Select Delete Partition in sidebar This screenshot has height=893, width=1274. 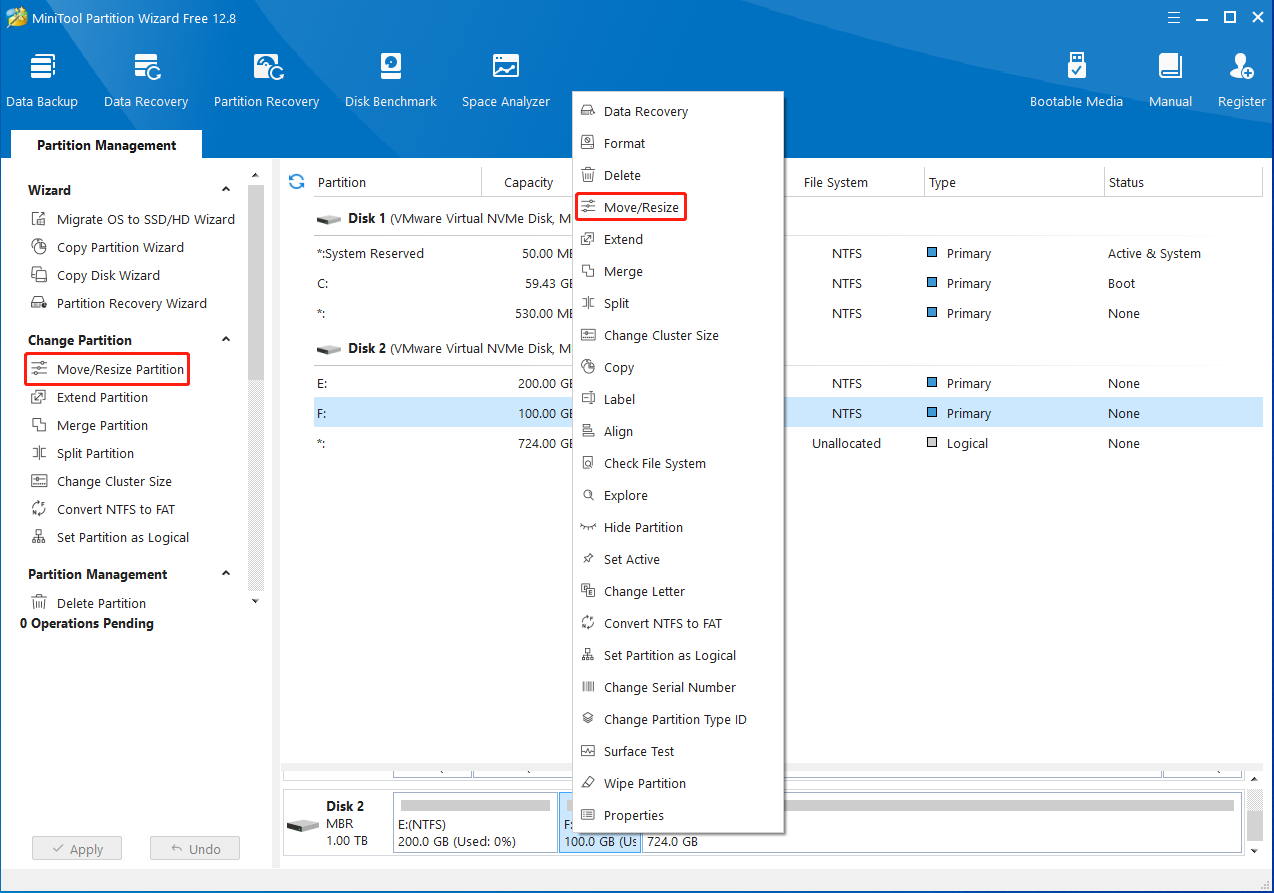88,603
